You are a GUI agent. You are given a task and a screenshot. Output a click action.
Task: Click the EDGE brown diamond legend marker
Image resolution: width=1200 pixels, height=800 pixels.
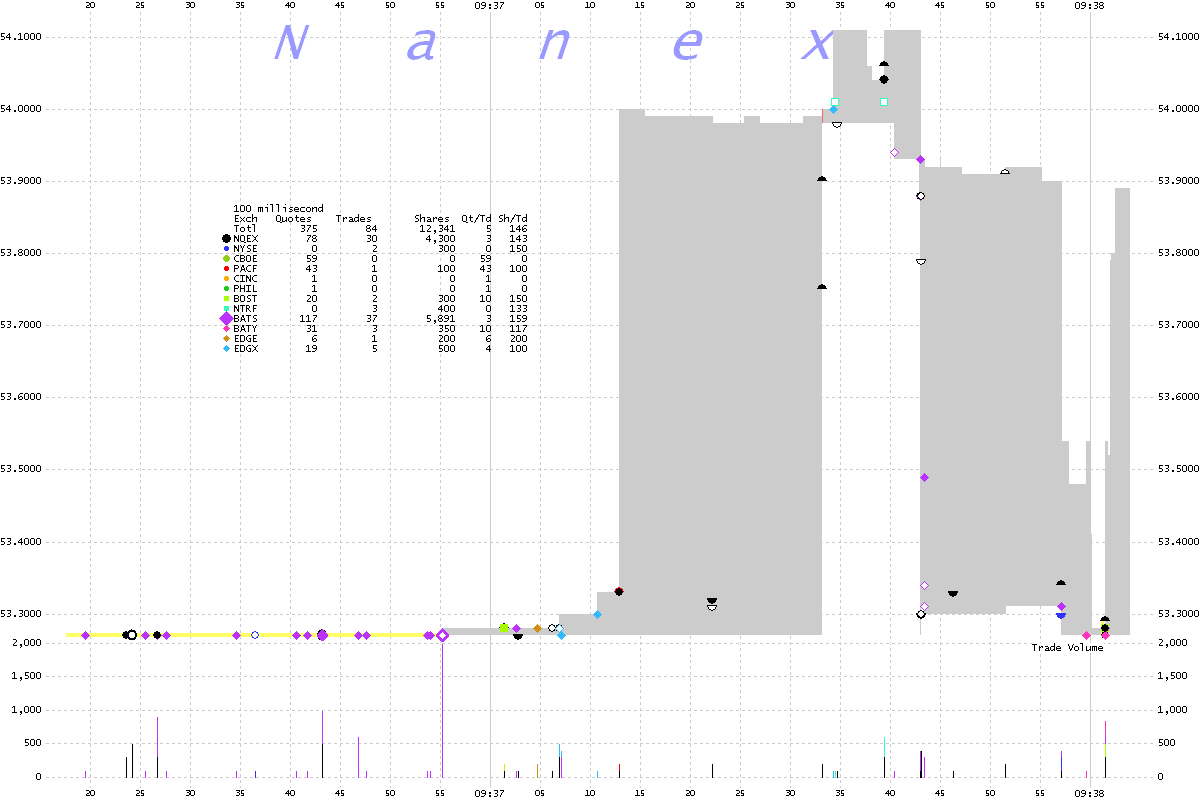(x=227, y=339)
